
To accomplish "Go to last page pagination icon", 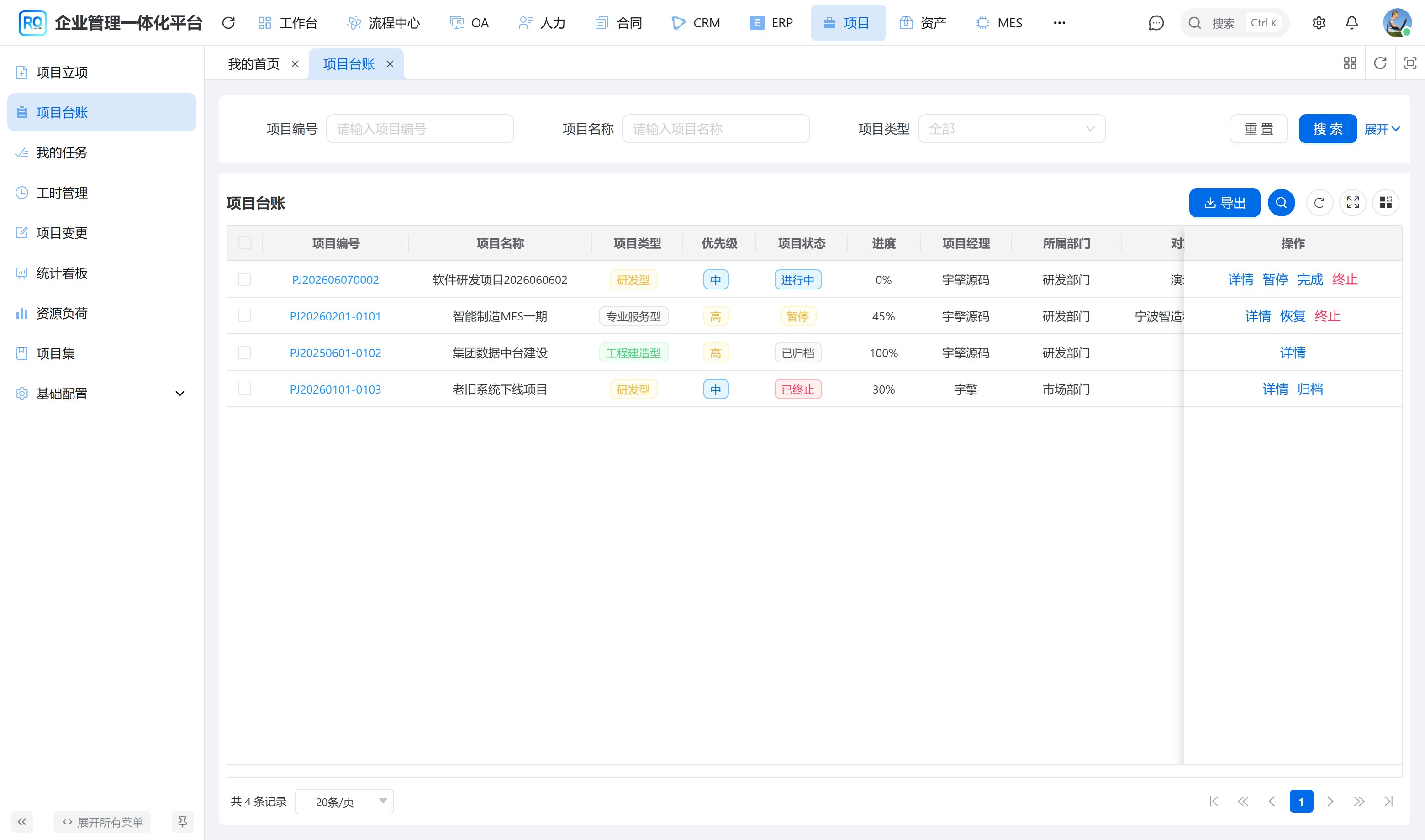I will point(1388,802).
